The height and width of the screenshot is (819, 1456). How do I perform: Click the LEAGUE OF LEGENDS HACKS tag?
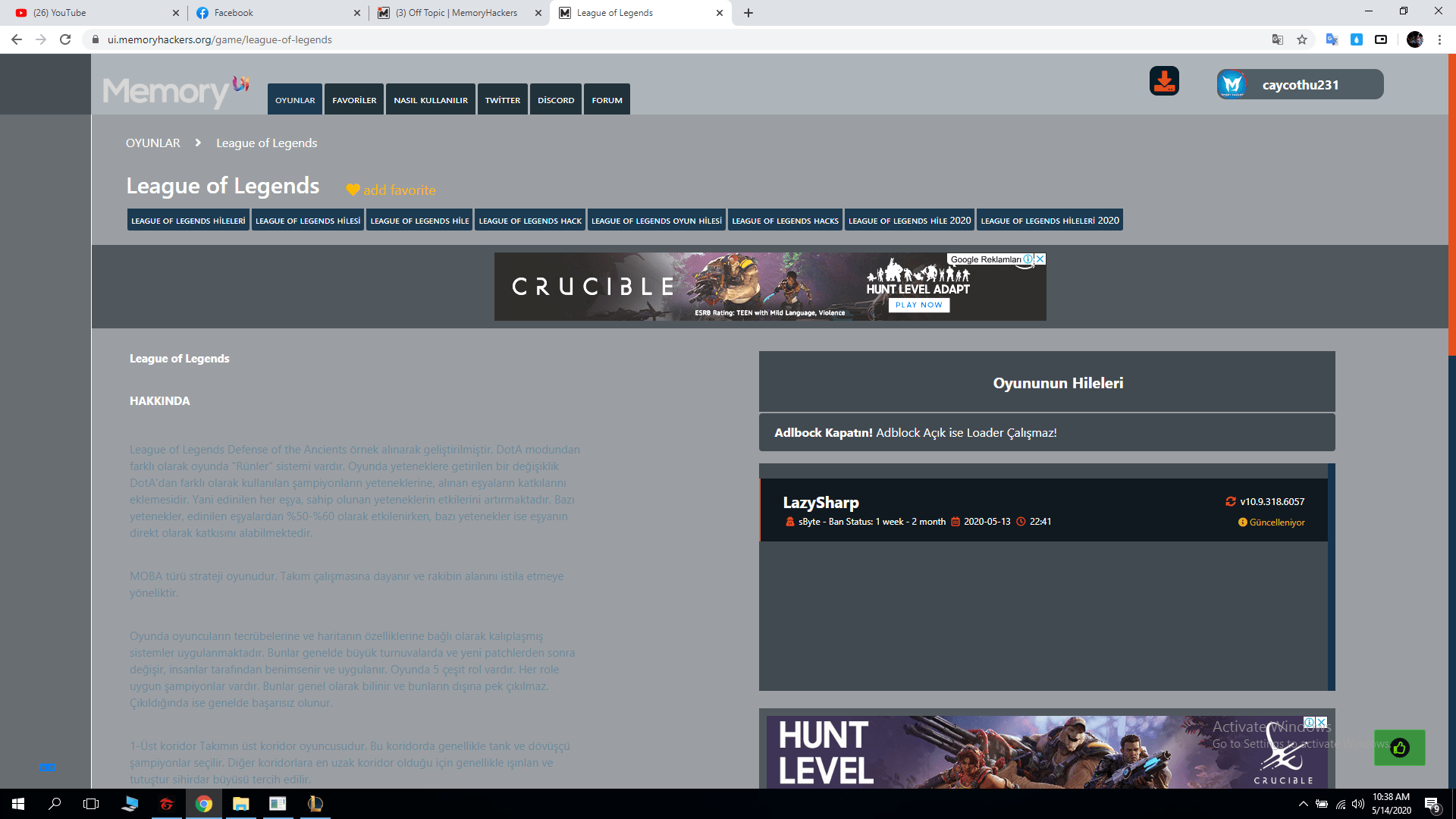point(785,220)
